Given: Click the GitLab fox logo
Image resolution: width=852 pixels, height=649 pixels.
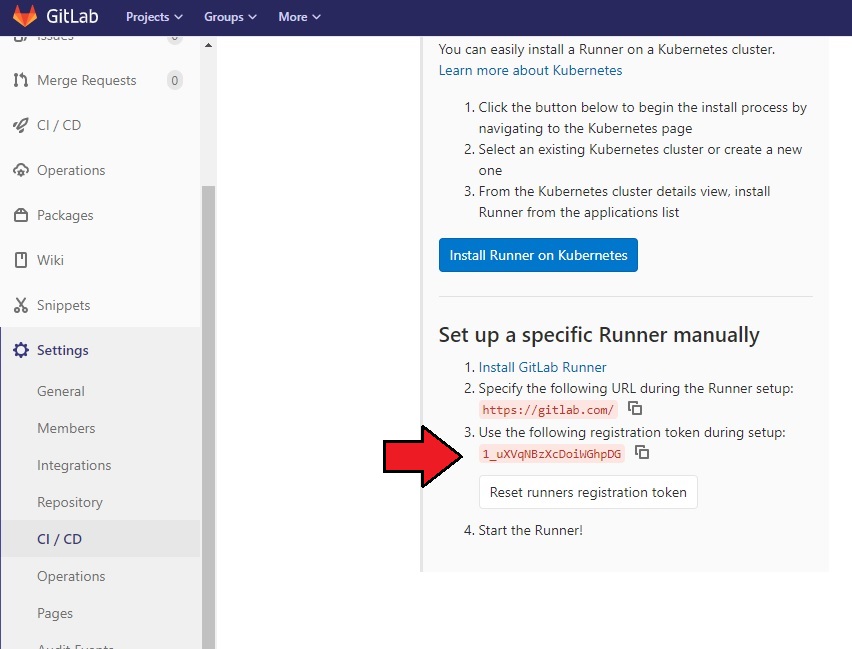Looking at the screenshot, I should click(25, 17).
